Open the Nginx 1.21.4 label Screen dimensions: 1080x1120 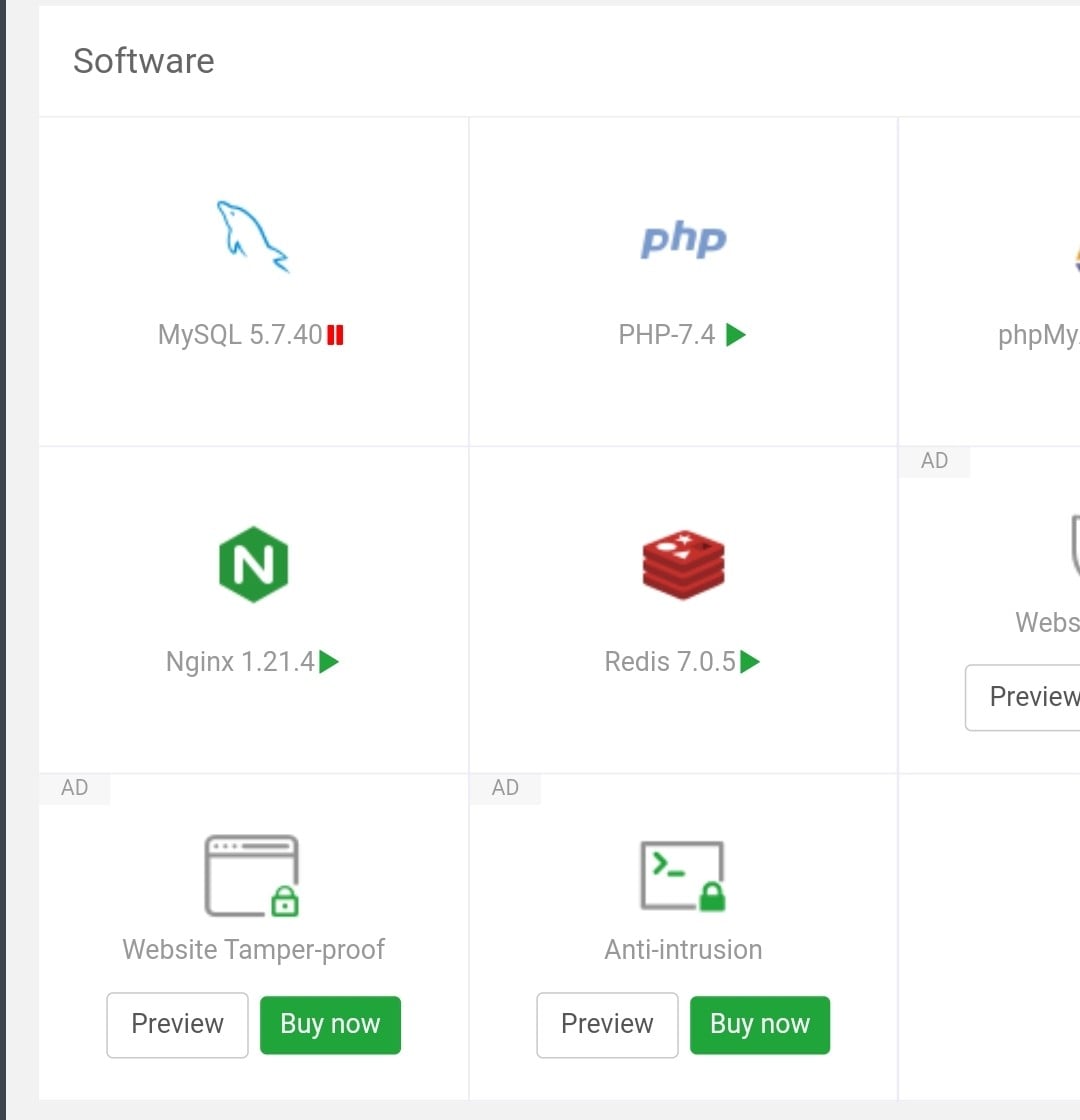[x=240, y=662]
